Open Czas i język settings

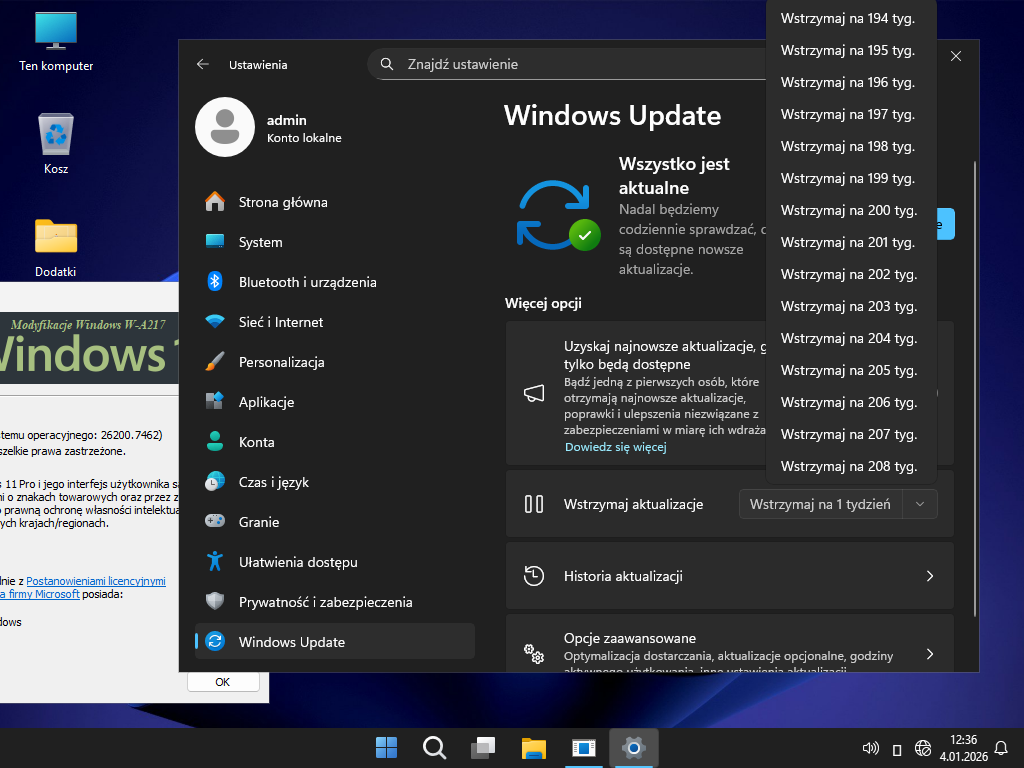tap(273, 482)
